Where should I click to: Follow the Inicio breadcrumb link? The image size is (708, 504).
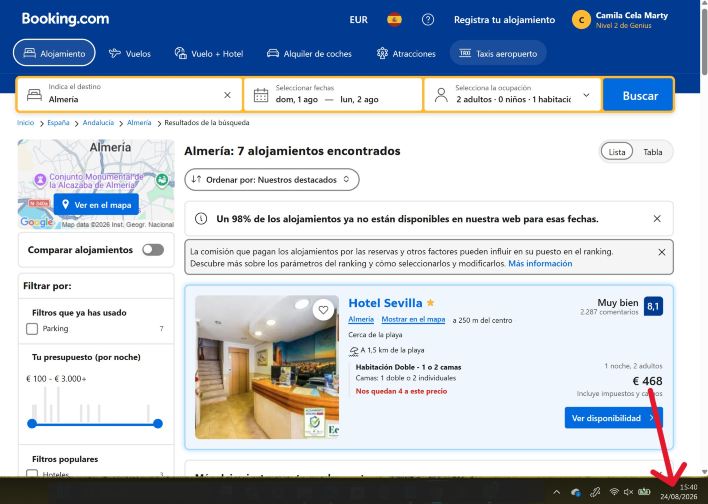pos(25,122)
